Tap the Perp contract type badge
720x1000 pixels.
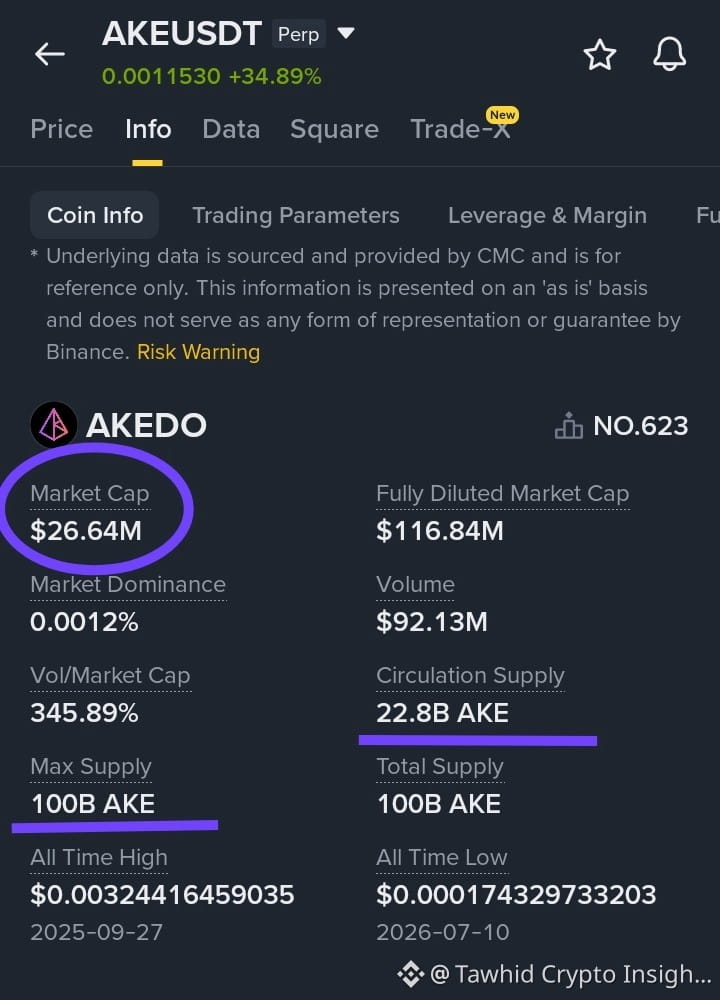298,34
